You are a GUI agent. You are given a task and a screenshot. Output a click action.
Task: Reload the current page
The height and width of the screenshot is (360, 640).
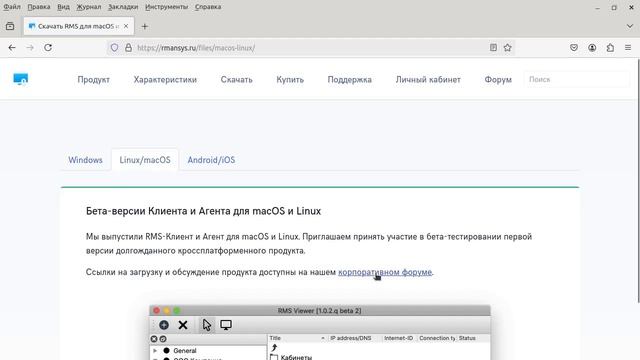48,48
